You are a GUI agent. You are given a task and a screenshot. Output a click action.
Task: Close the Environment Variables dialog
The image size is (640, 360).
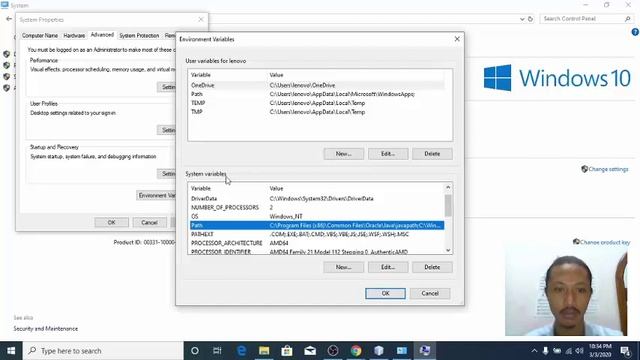(457, 39)
